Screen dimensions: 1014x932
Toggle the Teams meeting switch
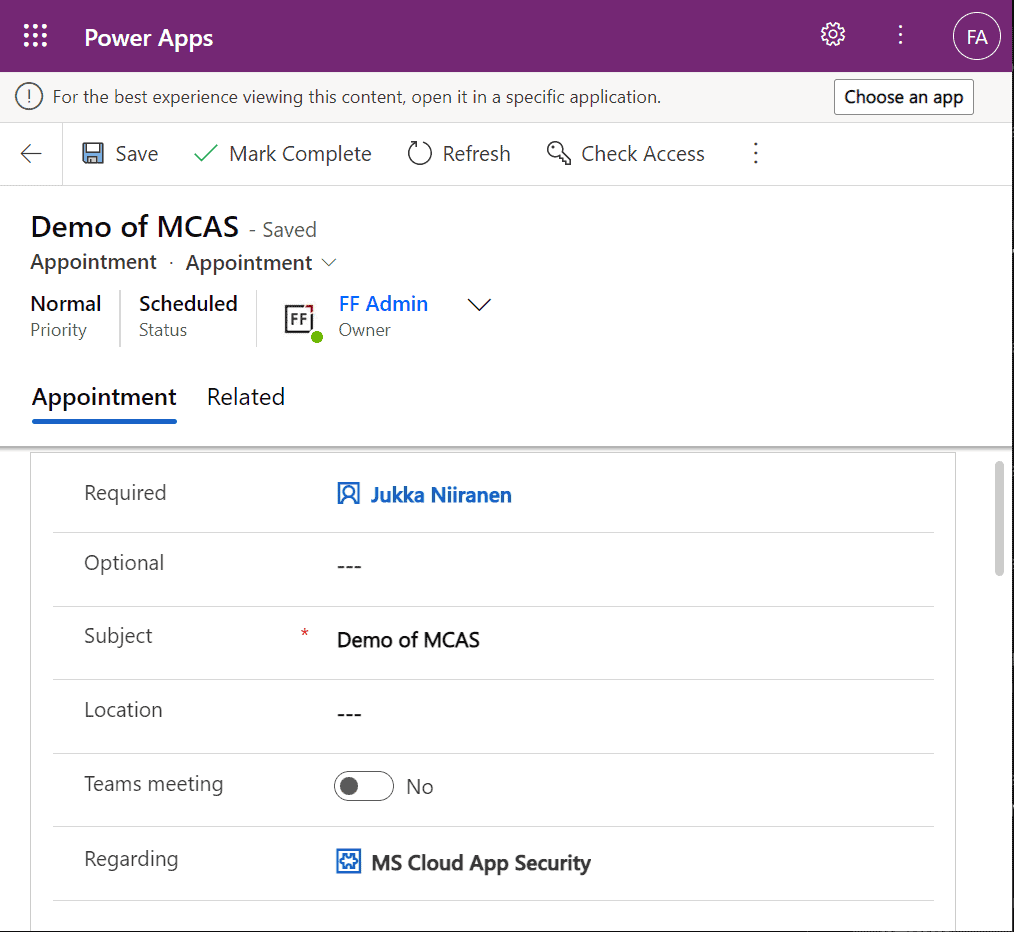pos(363,786)
